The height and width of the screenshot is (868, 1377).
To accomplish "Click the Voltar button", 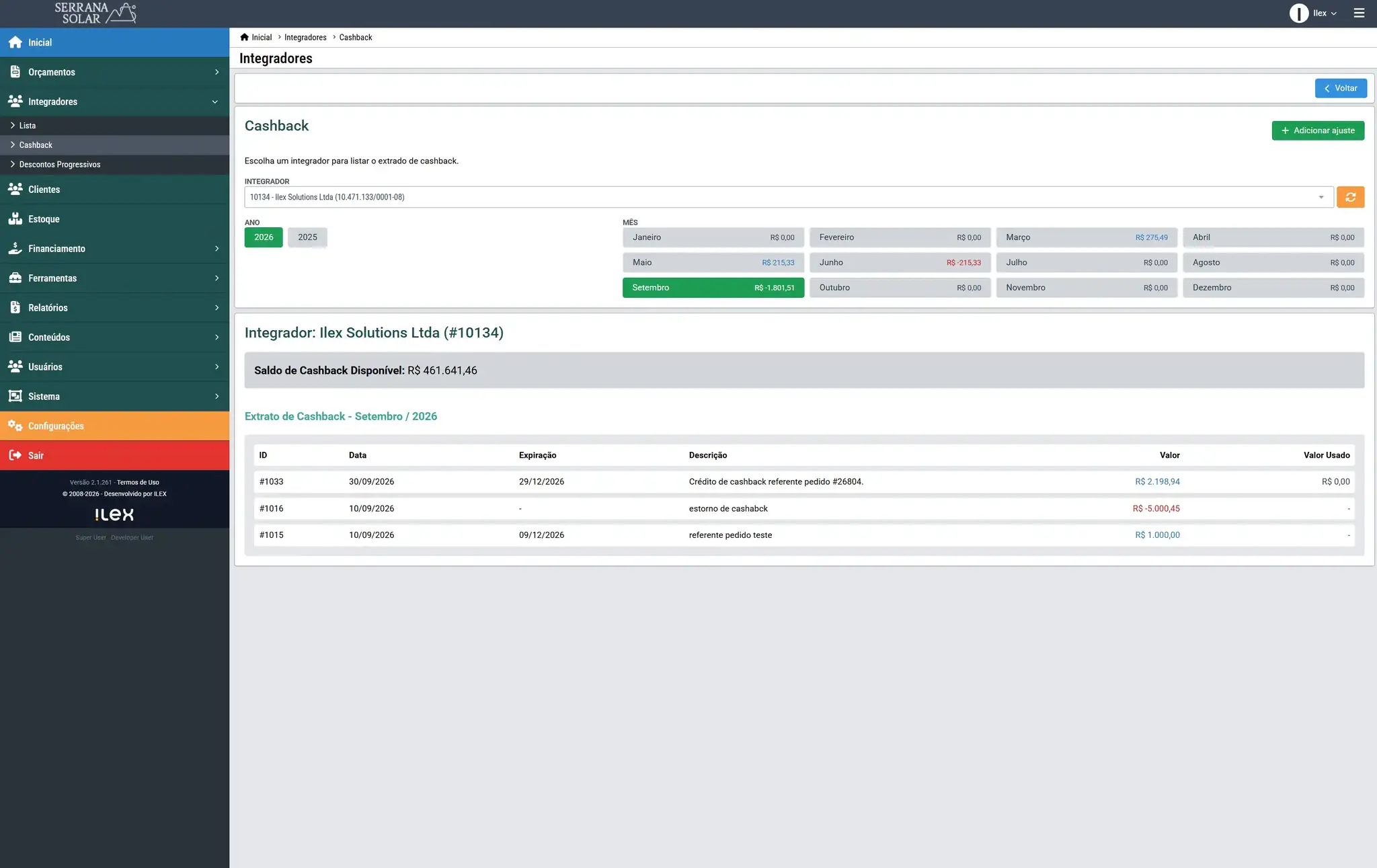I will [x=1341, y=88].
